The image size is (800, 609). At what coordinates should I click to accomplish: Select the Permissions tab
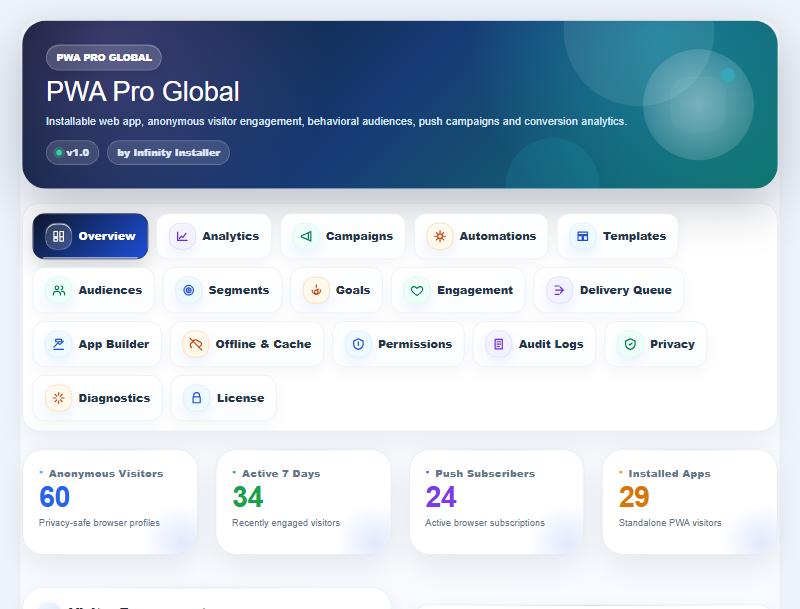tap(398, 344)
